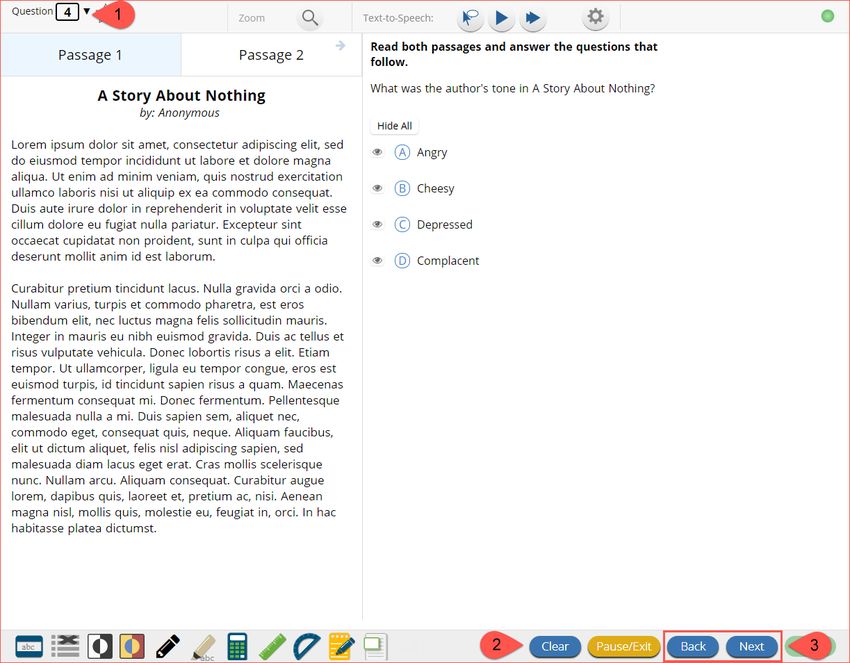This screenshot has height=663, width=850.
Task: Click the Zoom magnifying glass
Action: [x=310, y=18]
